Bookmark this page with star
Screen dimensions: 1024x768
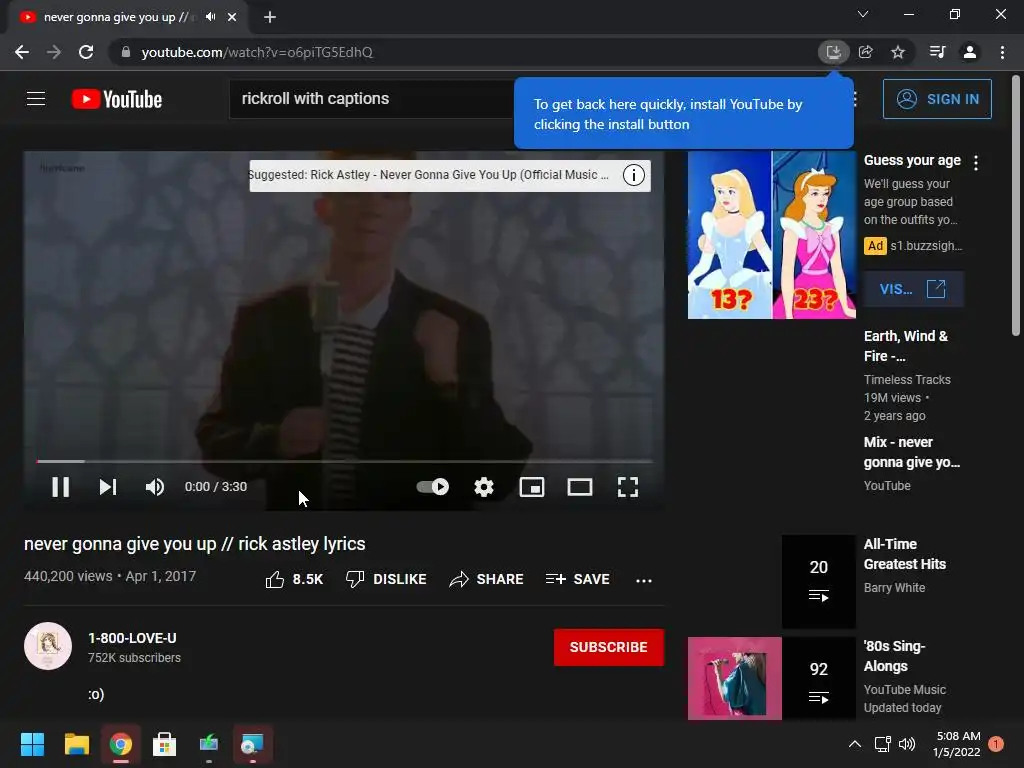[898, 52]
